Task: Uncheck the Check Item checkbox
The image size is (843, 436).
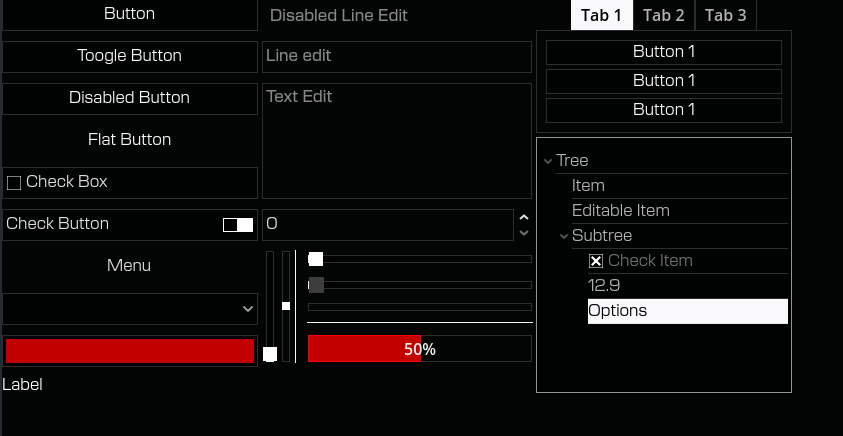Action: (596, 261)
